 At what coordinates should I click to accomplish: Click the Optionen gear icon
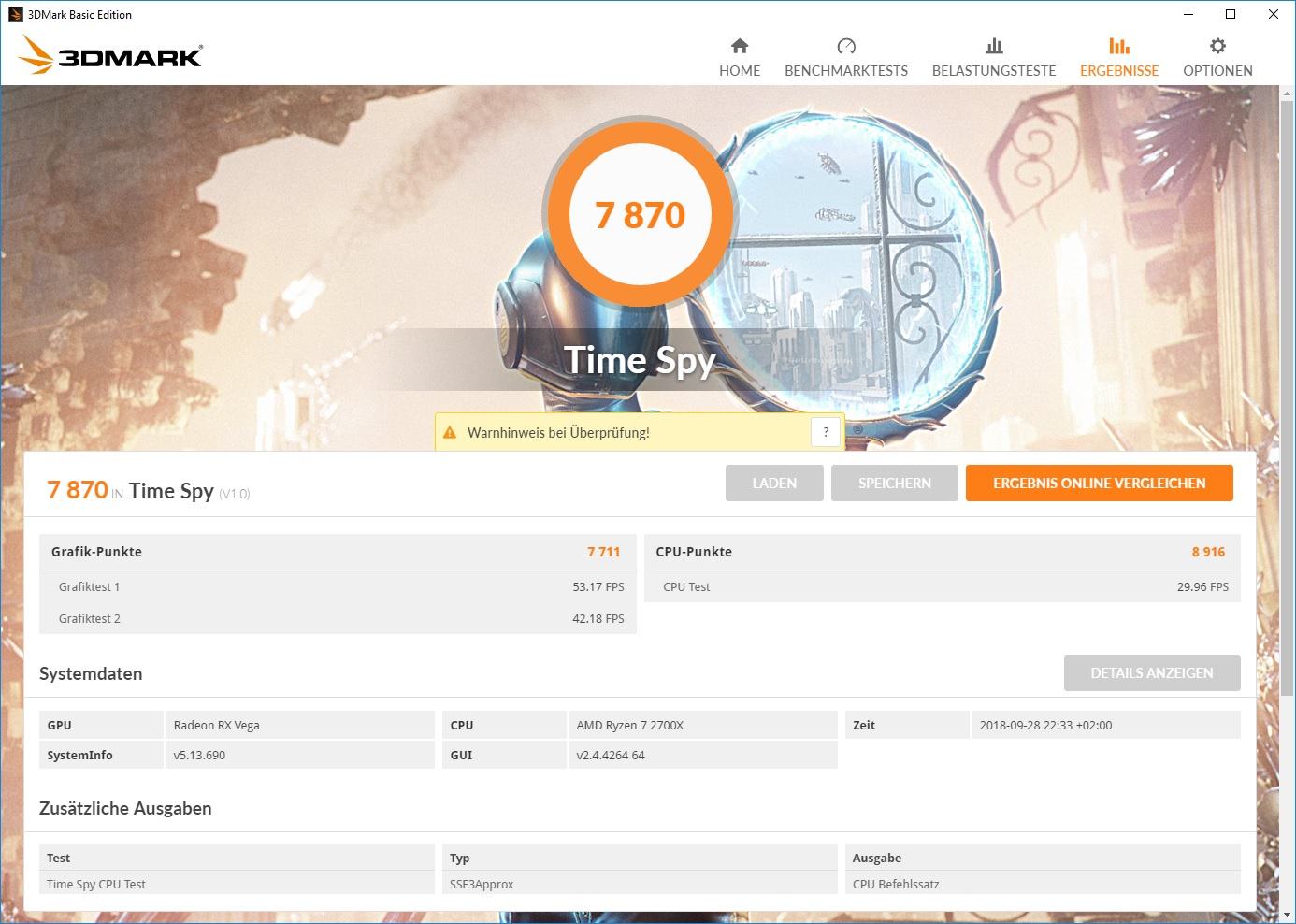point(1217,46)
